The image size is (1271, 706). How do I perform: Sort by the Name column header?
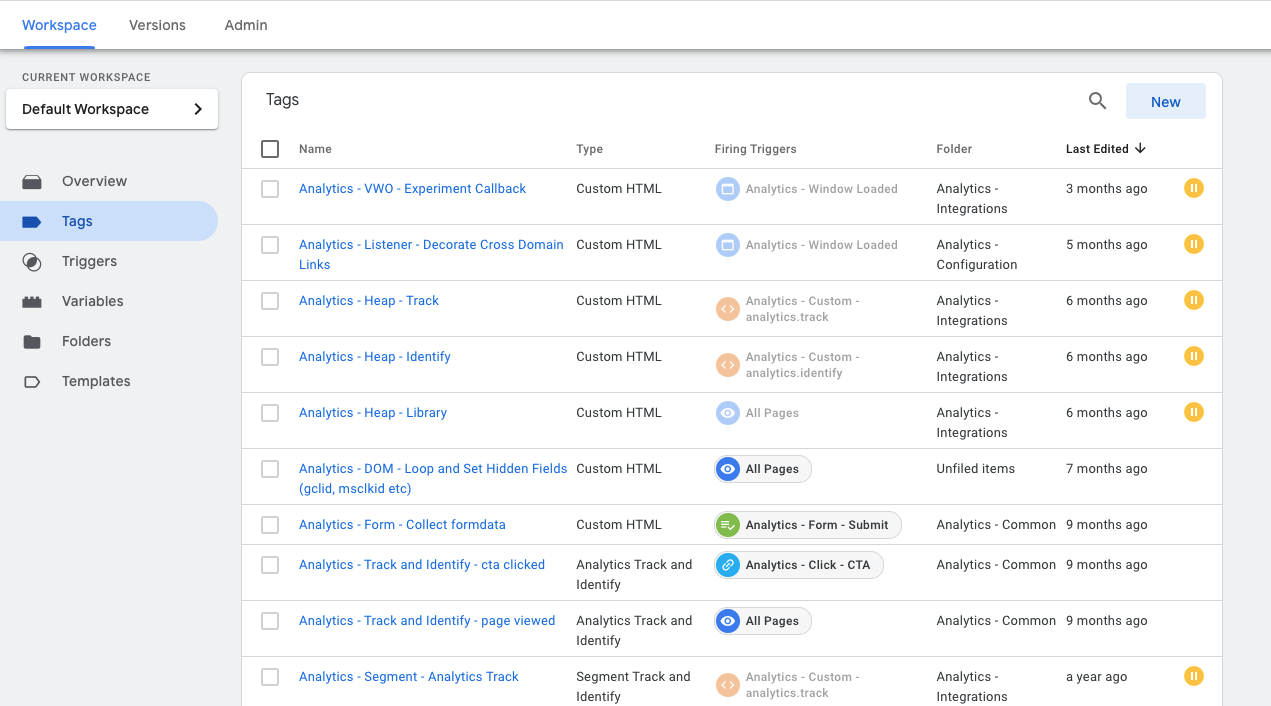coord(315,149)
